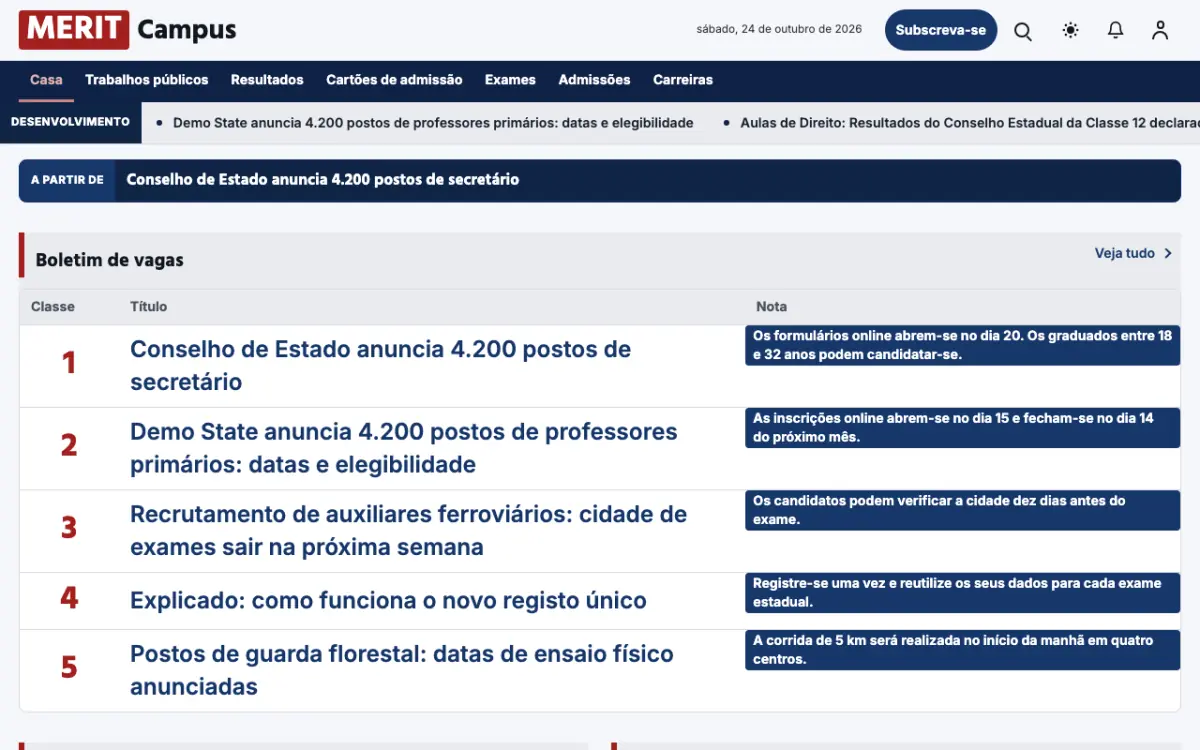Click the A PARTIR DE label

coord(67,180)
